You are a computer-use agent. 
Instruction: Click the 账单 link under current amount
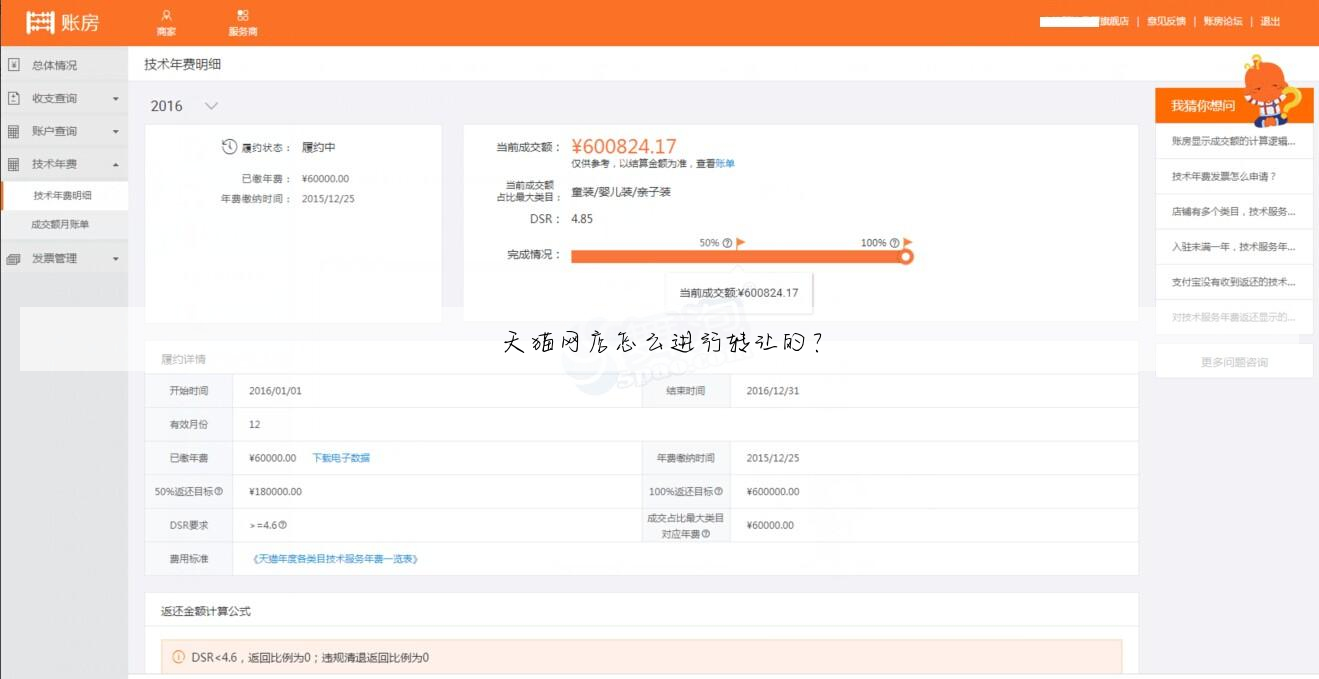point(725,163)
